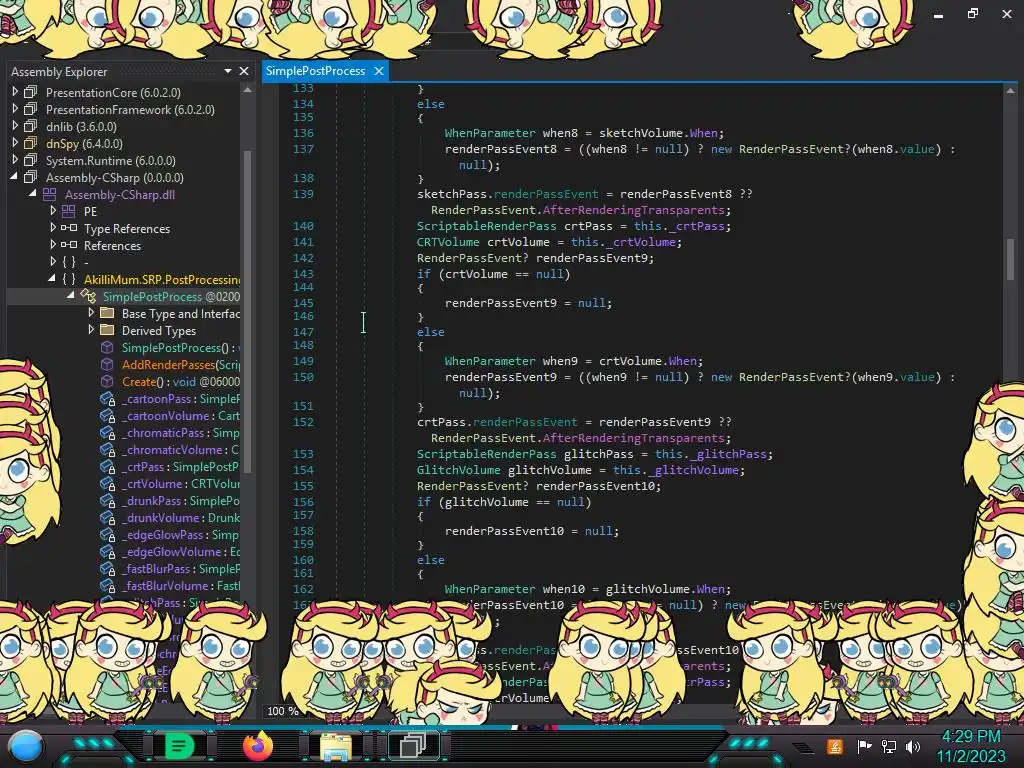Screen dimensions: 1024x768
Task: Collapse the AkilliMum.SRP.PostProcessing namespace
Action: (52, 278)
